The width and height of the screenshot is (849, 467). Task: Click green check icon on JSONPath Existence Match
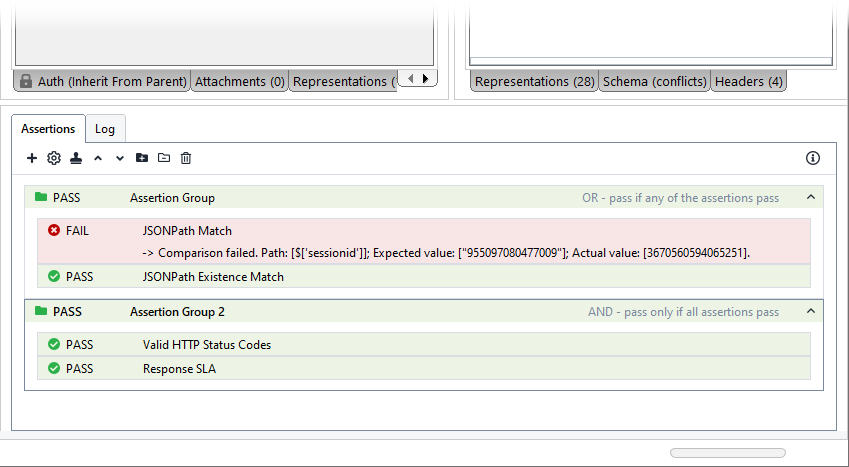click(54, 276)
